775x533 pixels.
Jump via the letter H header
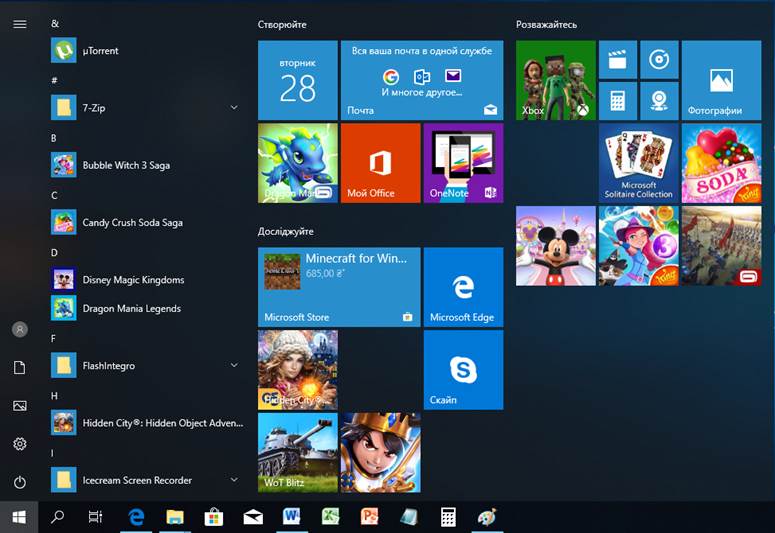click(x=54, y=396)
